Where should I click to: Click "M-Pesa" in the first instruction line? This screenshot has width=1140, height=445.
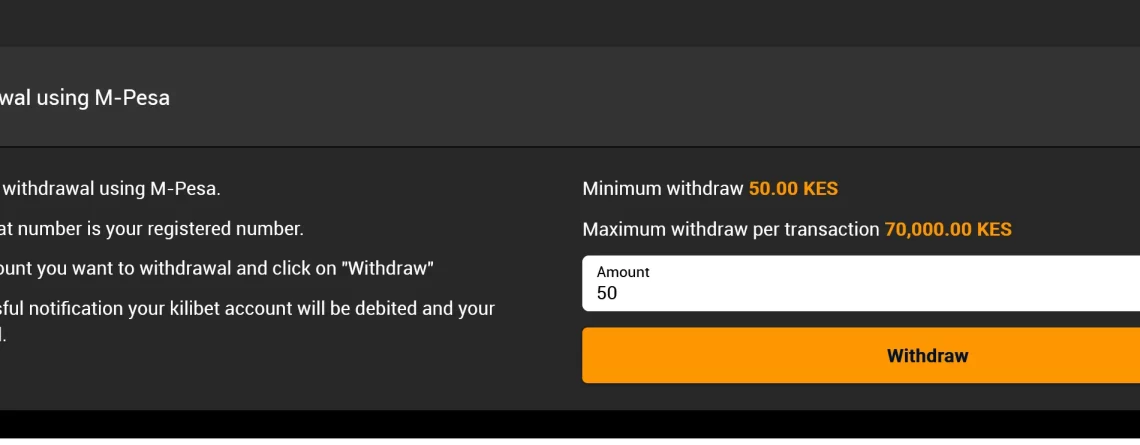pos(185,189)
